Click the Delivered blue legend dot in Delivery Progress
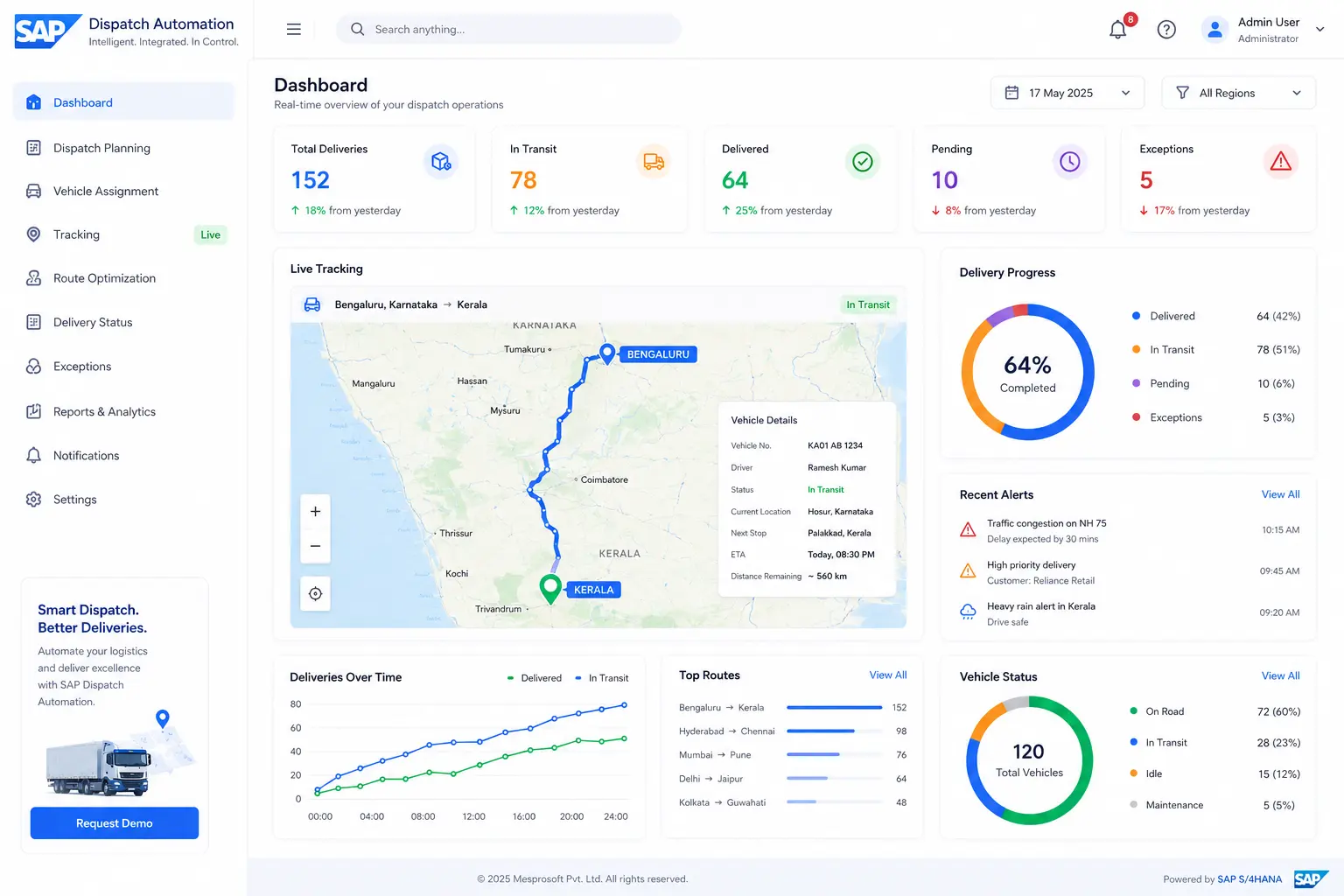 click(1136, 316)
